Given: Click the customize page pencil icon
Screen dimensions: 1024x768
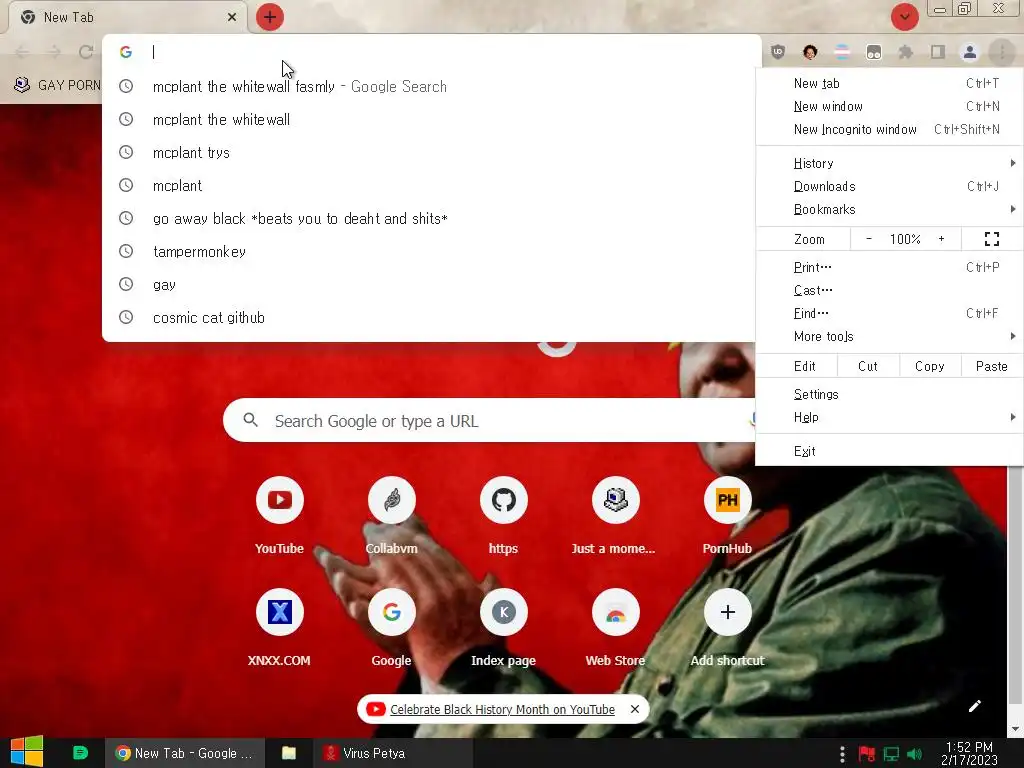Looking at the screenshot, I should point(974,706).
